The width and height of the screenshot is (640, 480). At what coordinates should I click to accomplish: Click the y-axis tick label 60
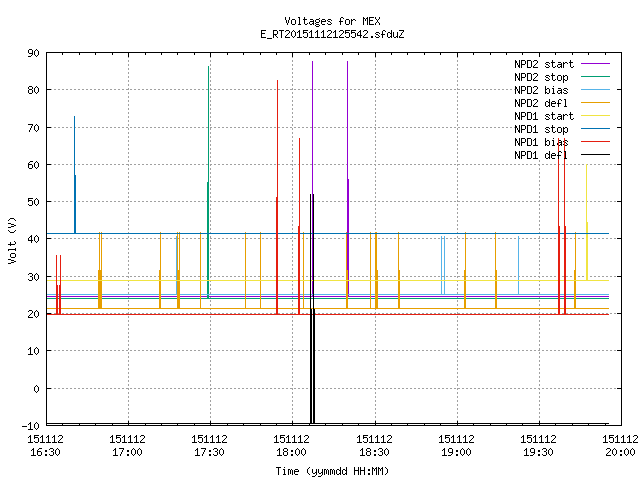point(33,165)
